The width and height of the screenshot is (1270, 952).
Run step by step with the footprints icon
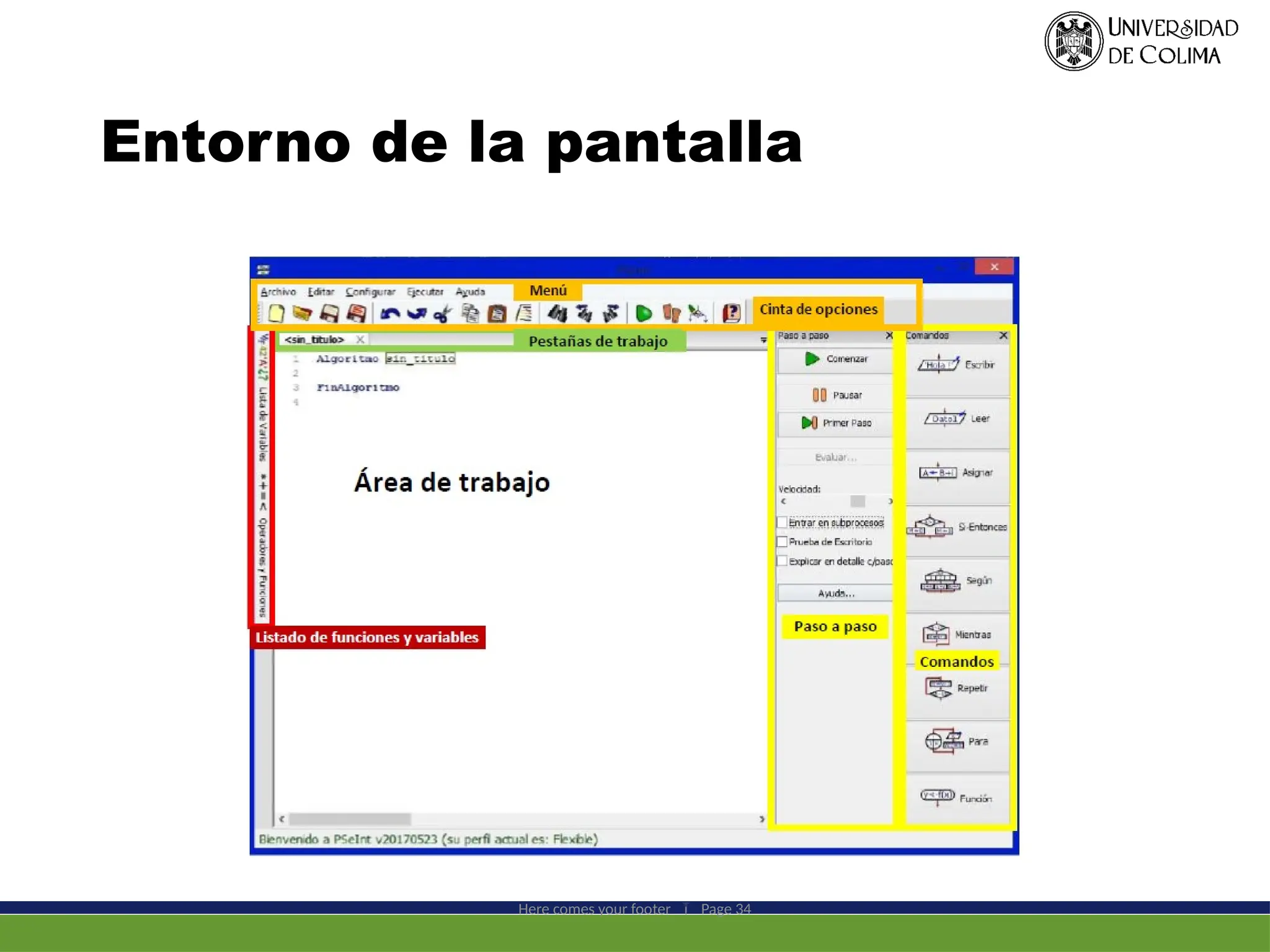pyautogui.click(x=672, y=314)
